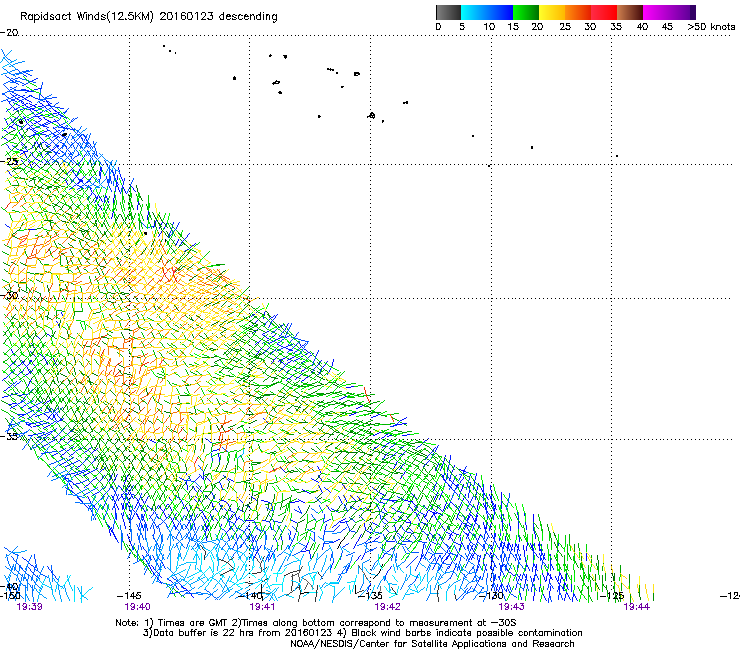Select the green 15-20 knots legend segment
Screen dimensions: 740x650
point(526,12)
